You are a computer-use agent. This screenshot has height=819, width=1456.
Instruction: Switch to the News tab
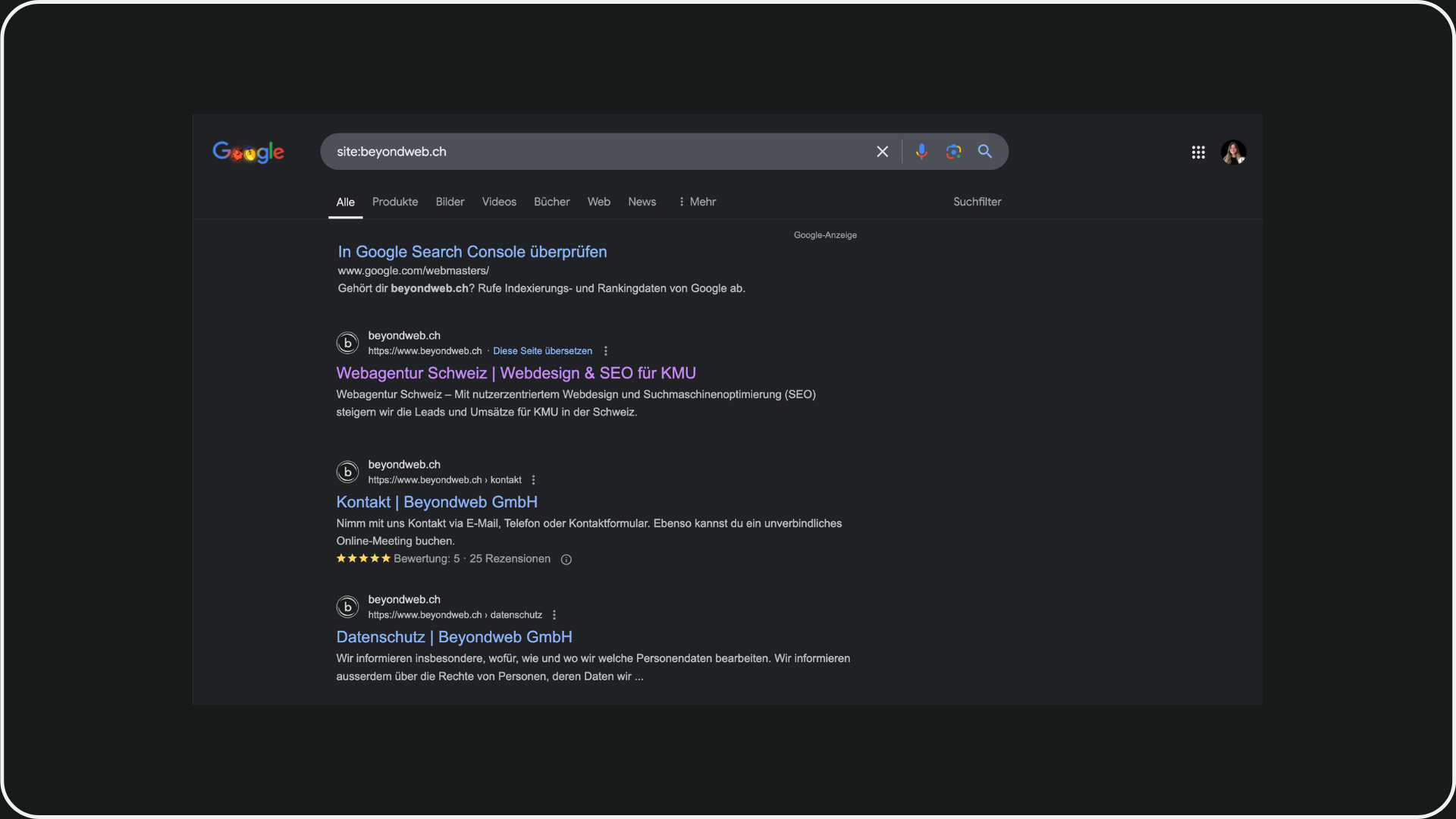(642, 202)
